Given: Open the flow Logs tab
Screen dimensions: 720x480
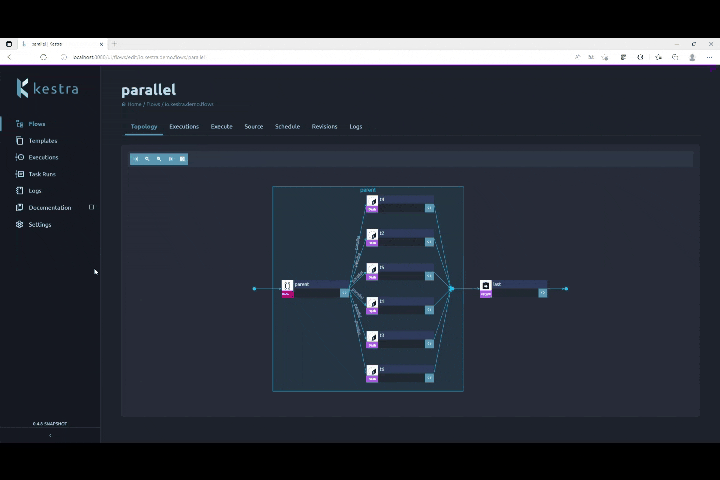Looking at the screenshot, I should click(x=355, y=127).
